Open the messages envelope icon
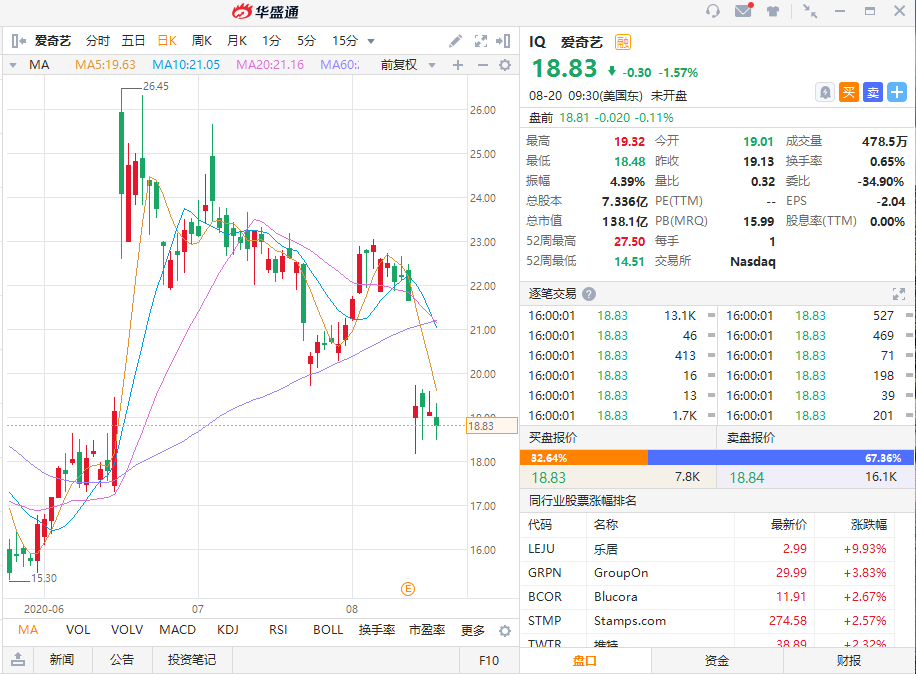This screenshot has height=674, width=916. tap(744, 11)
